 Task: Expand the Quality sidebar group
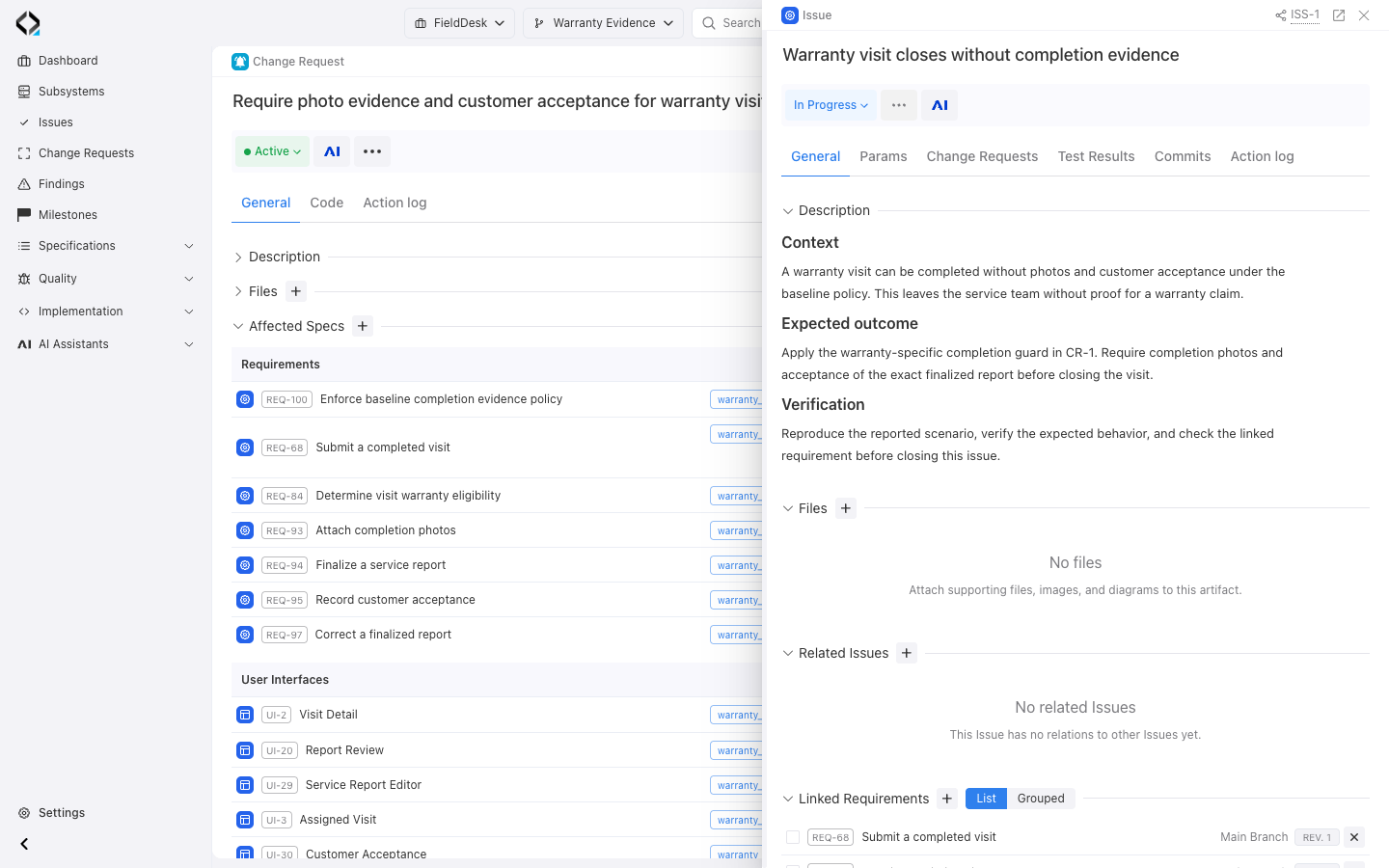[x=106, y=279]
